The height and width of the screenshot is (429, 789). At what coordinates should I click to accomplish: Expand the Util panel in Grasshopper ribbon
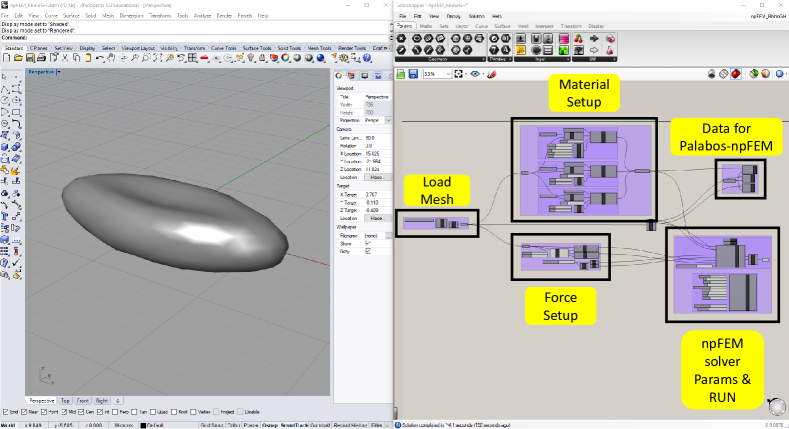pos(614,59)
